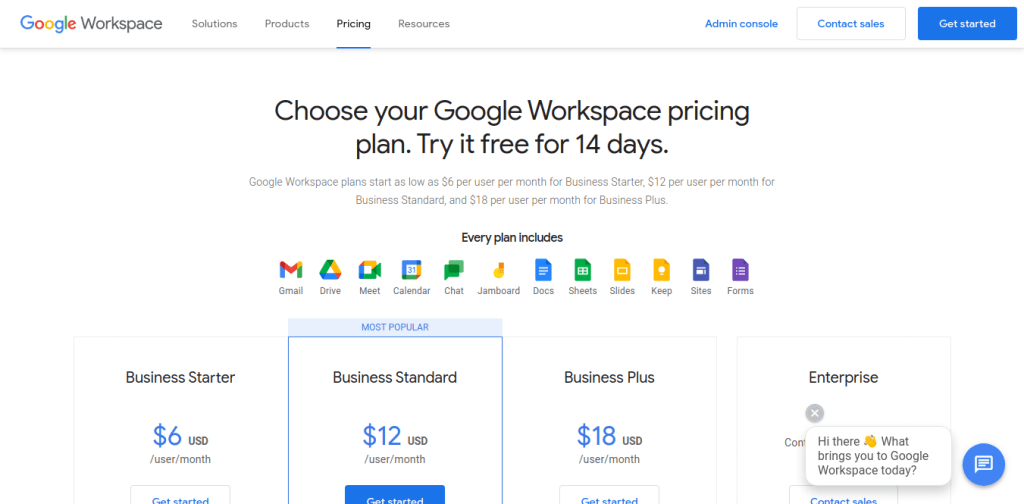The height and width of the screenshot is (504, 1024).
Task: Click the Google Keep icon
Action: [661, 270]
